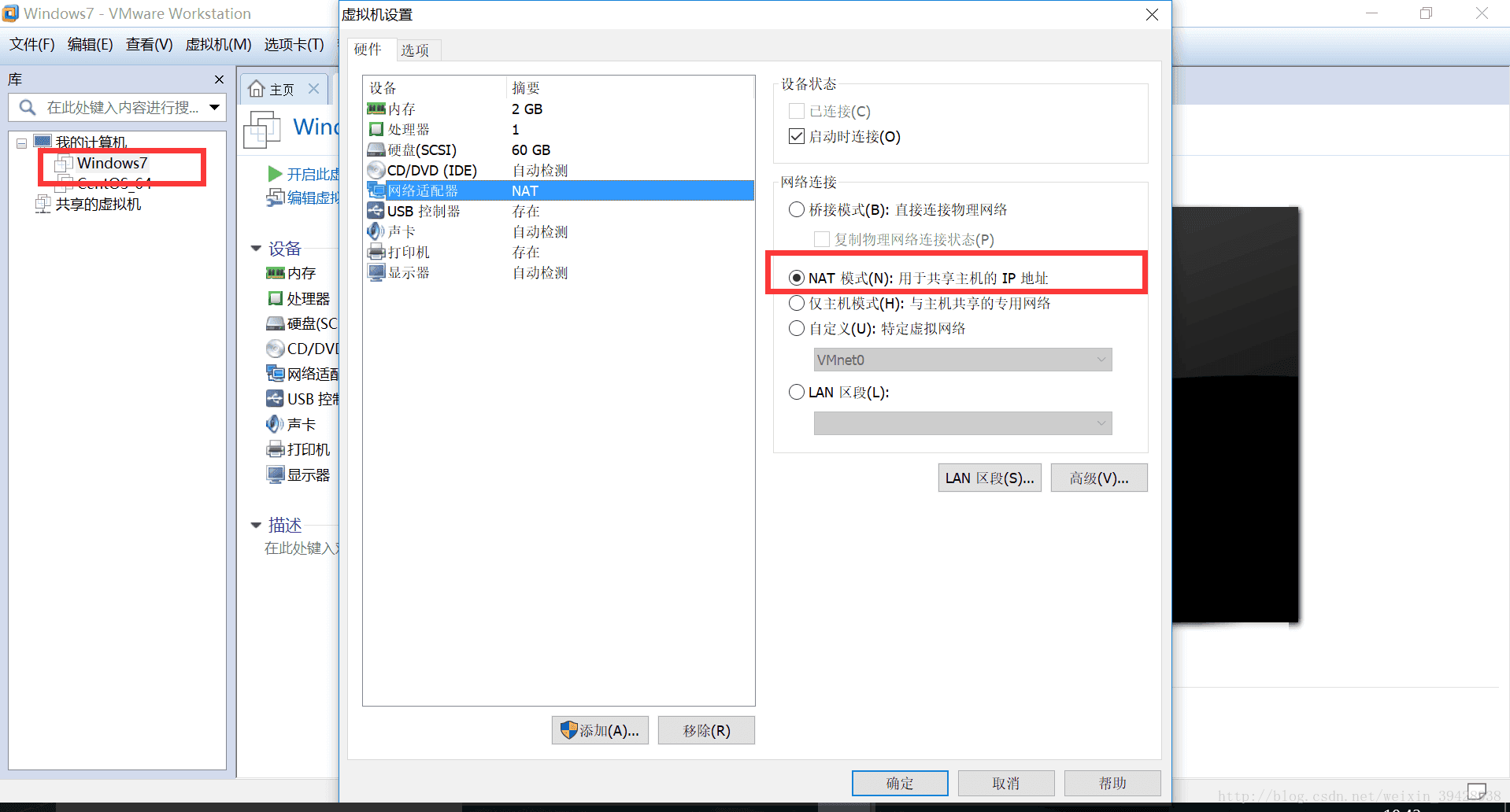Click the 共享的虚拟机 icon in the library tree
Viewport: 1510px width, 812px height.
pyautogui.click(x=43, y=204)
